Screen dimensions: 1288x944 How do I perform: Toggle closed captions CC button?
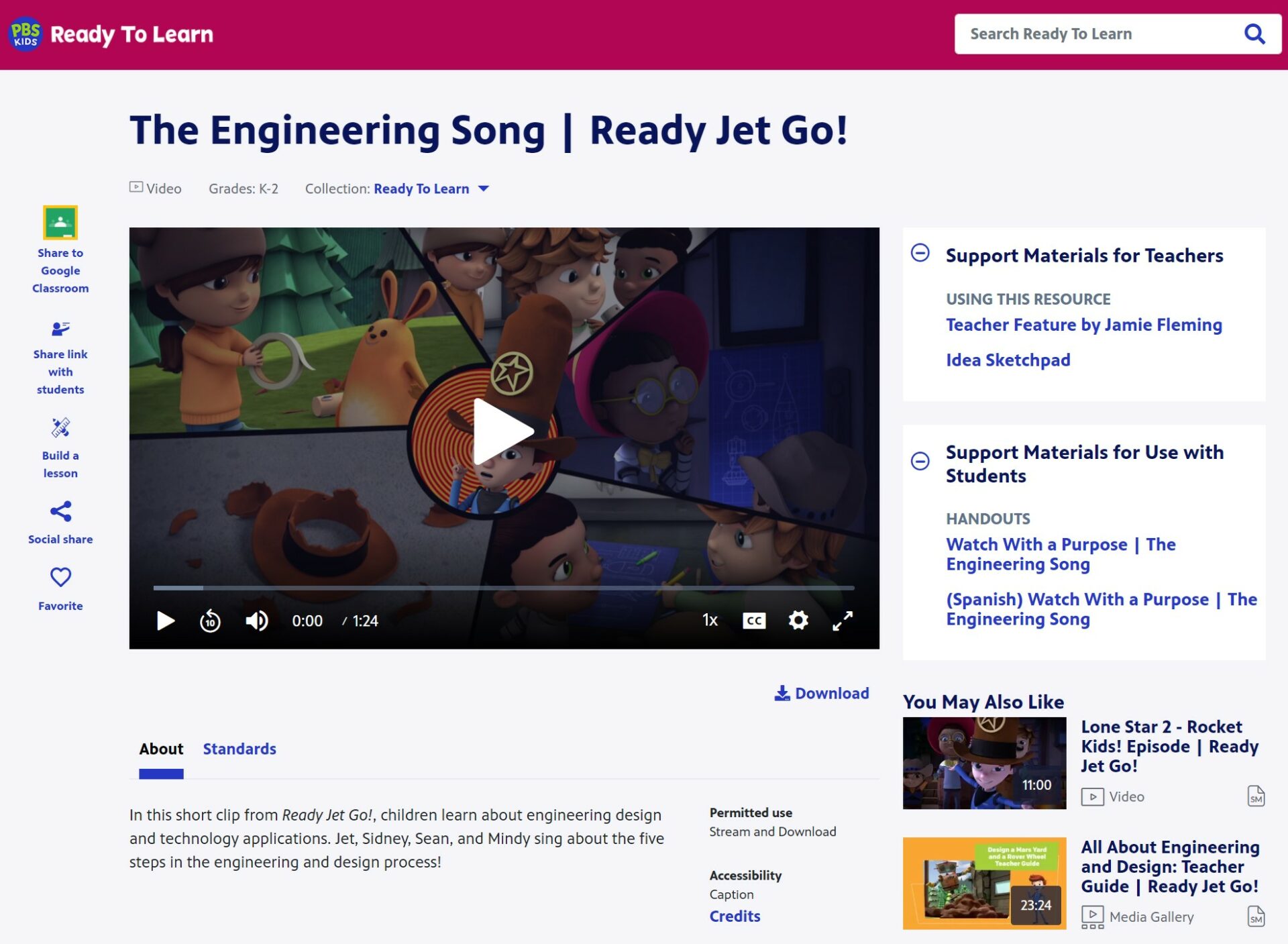[x=754, y=621]
